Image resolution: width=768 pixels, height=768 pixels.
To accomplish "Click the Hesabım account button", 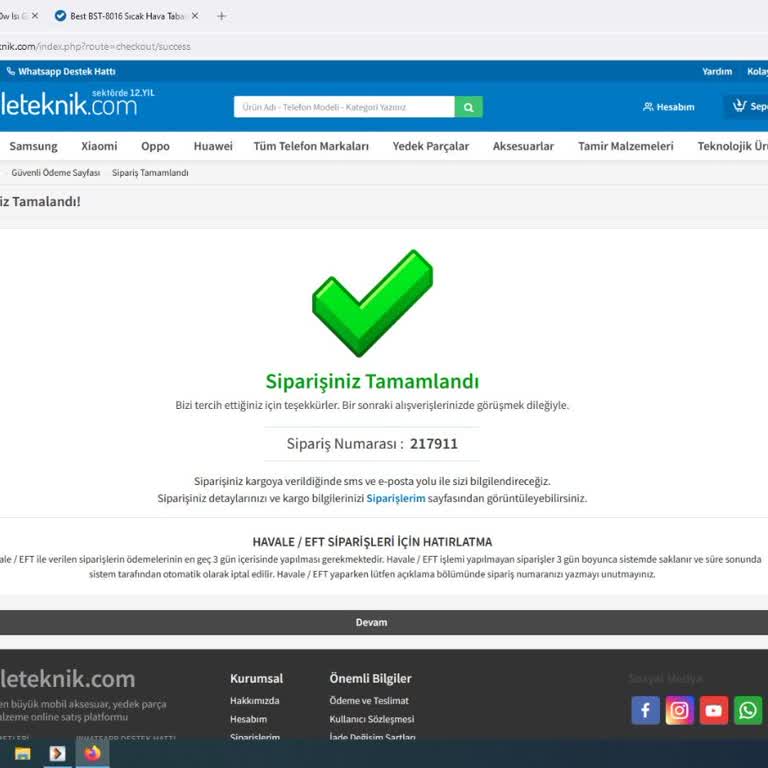I will pos(669,107).
